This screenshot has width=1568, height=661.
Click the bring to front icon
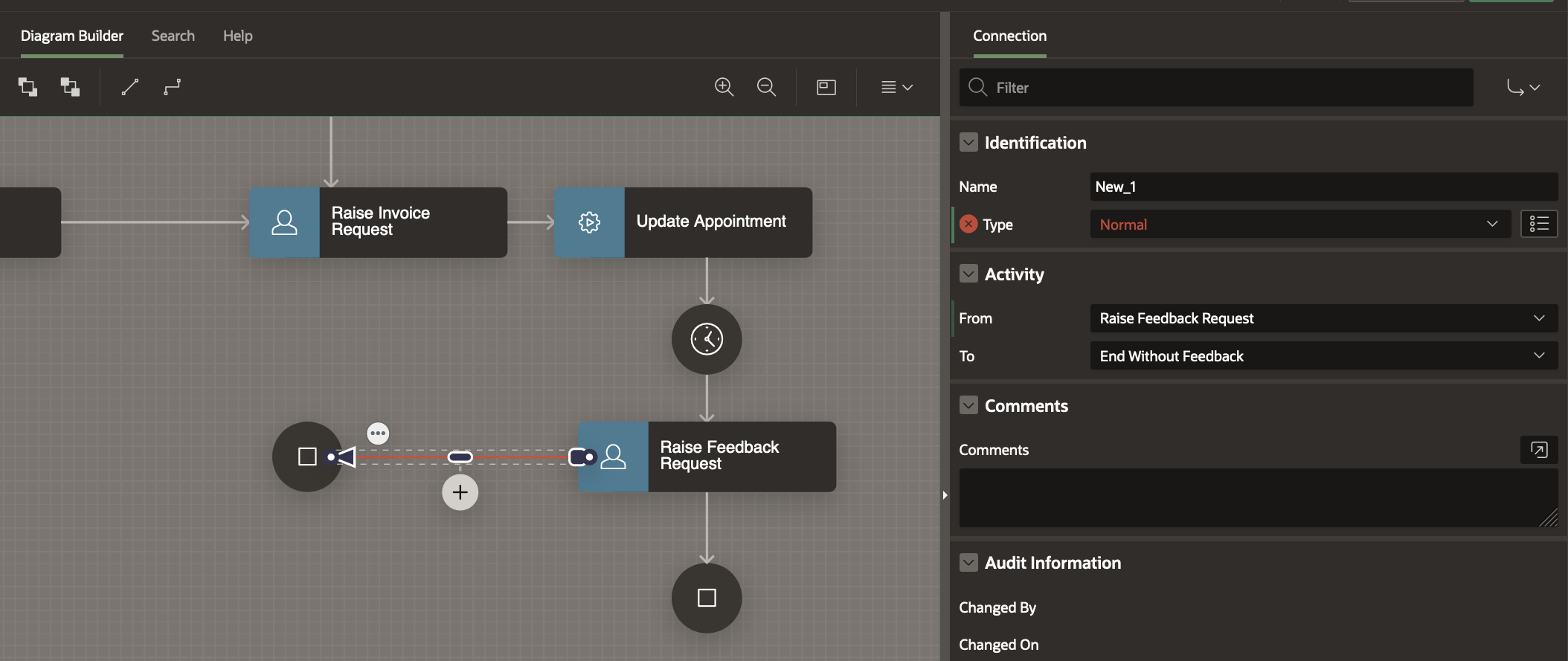(x=28, y=87)
